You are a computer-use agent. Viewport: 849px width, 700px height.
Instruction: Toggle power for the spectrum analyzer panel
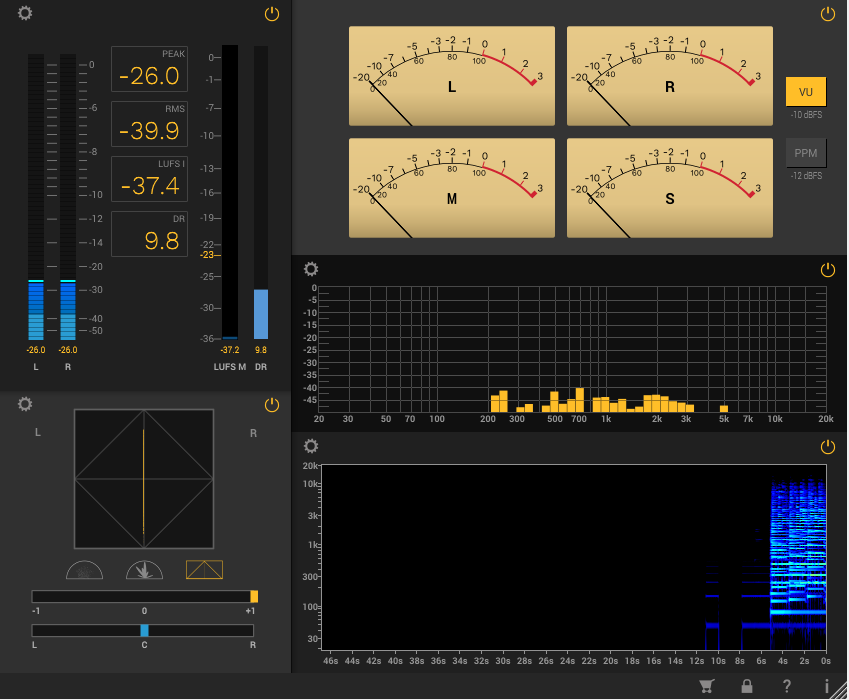[827, 270]
